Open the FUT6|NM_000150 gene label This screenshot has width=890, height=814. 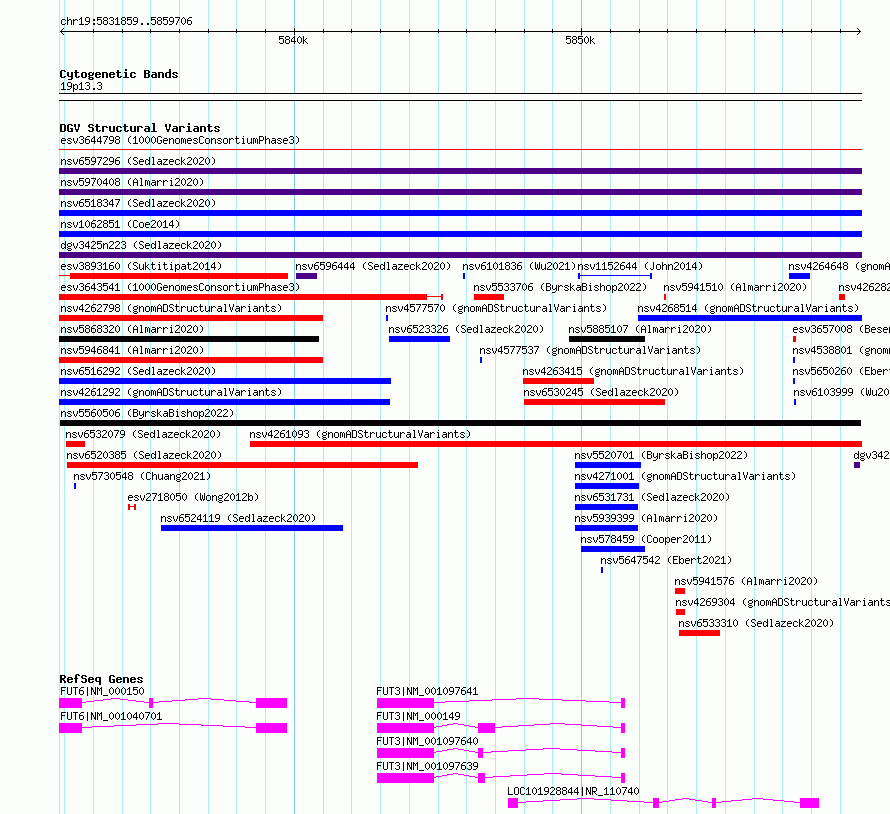pos(102,691)
